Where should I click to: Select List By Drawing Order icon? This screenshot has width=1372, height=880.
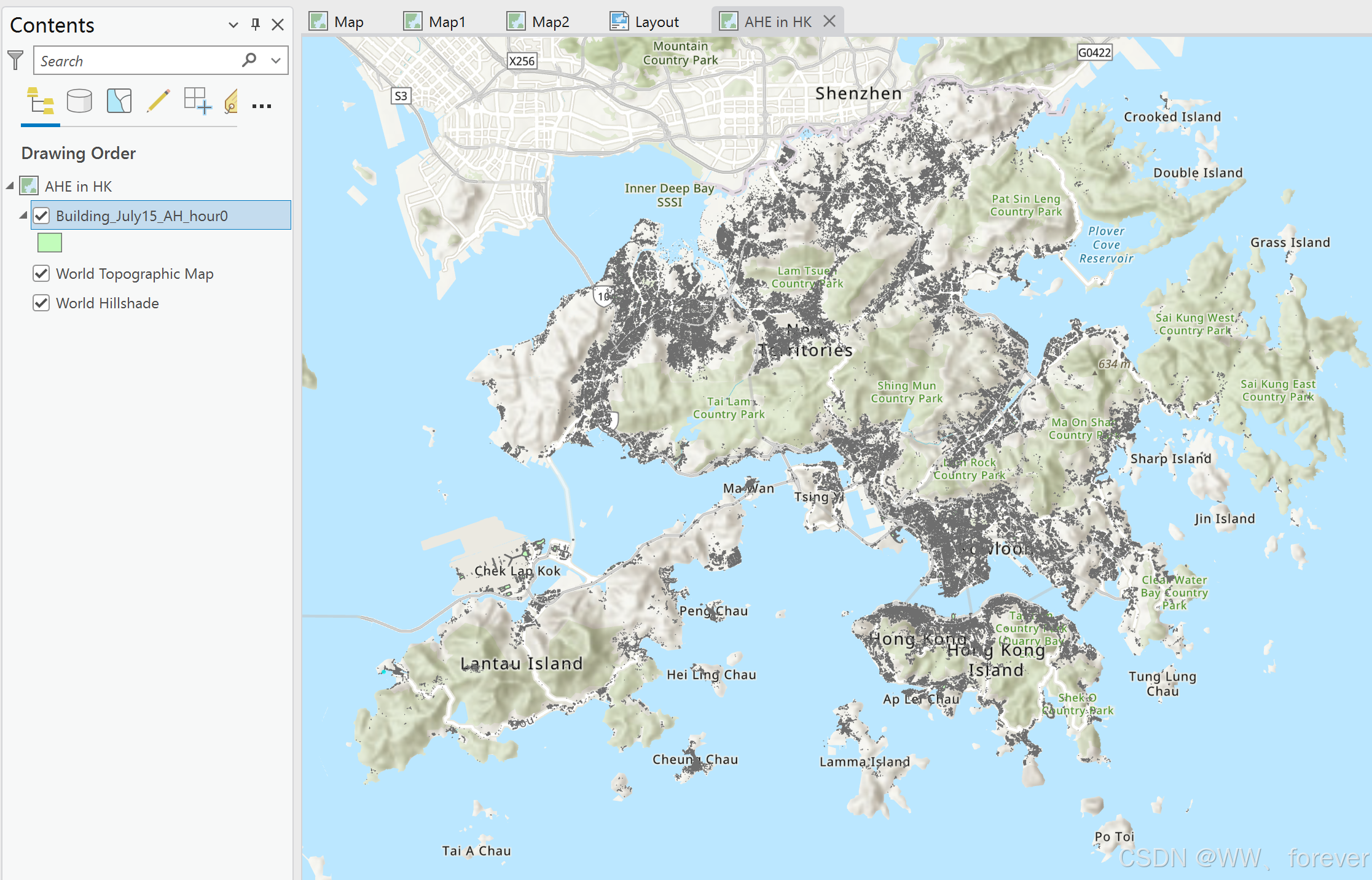point(41,101)
